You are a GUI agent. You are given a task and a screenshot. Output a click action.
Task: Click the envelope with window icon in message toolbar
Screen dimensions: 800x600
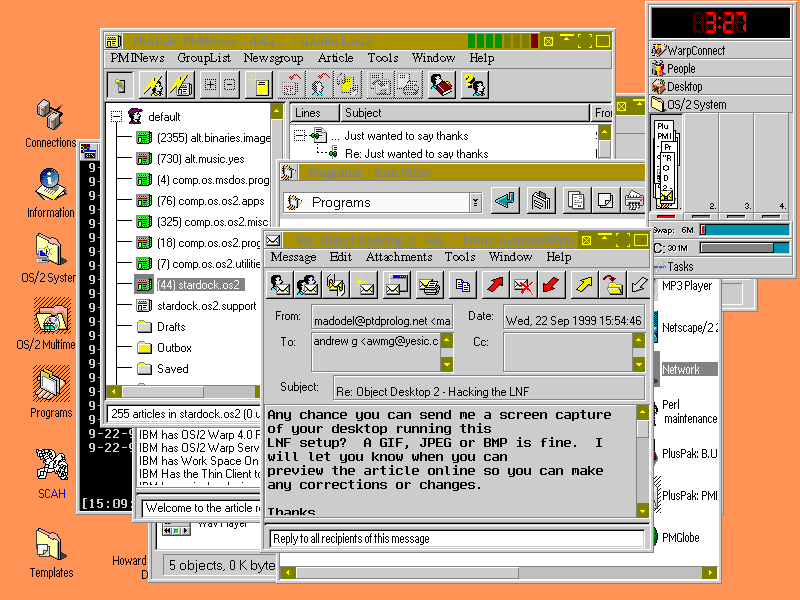(x=396, y=285)
